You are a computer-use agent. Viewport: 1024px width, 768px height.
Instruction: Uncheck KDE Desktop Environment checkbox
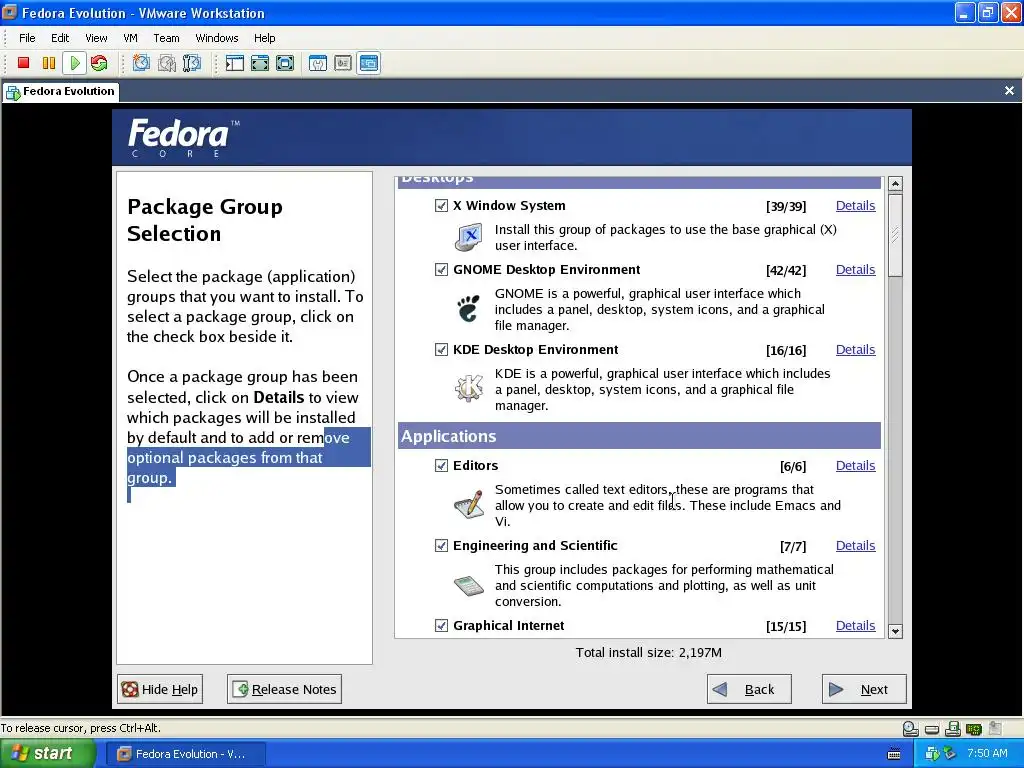(x=441, y=349)
